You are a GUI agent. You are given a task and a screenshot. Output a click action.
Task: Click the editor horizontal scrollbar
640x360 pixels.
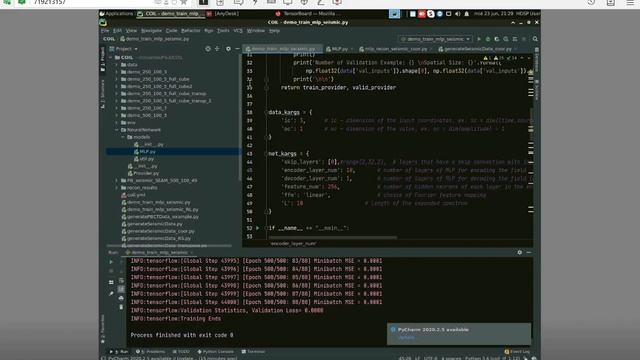click(x=333, y=238)
